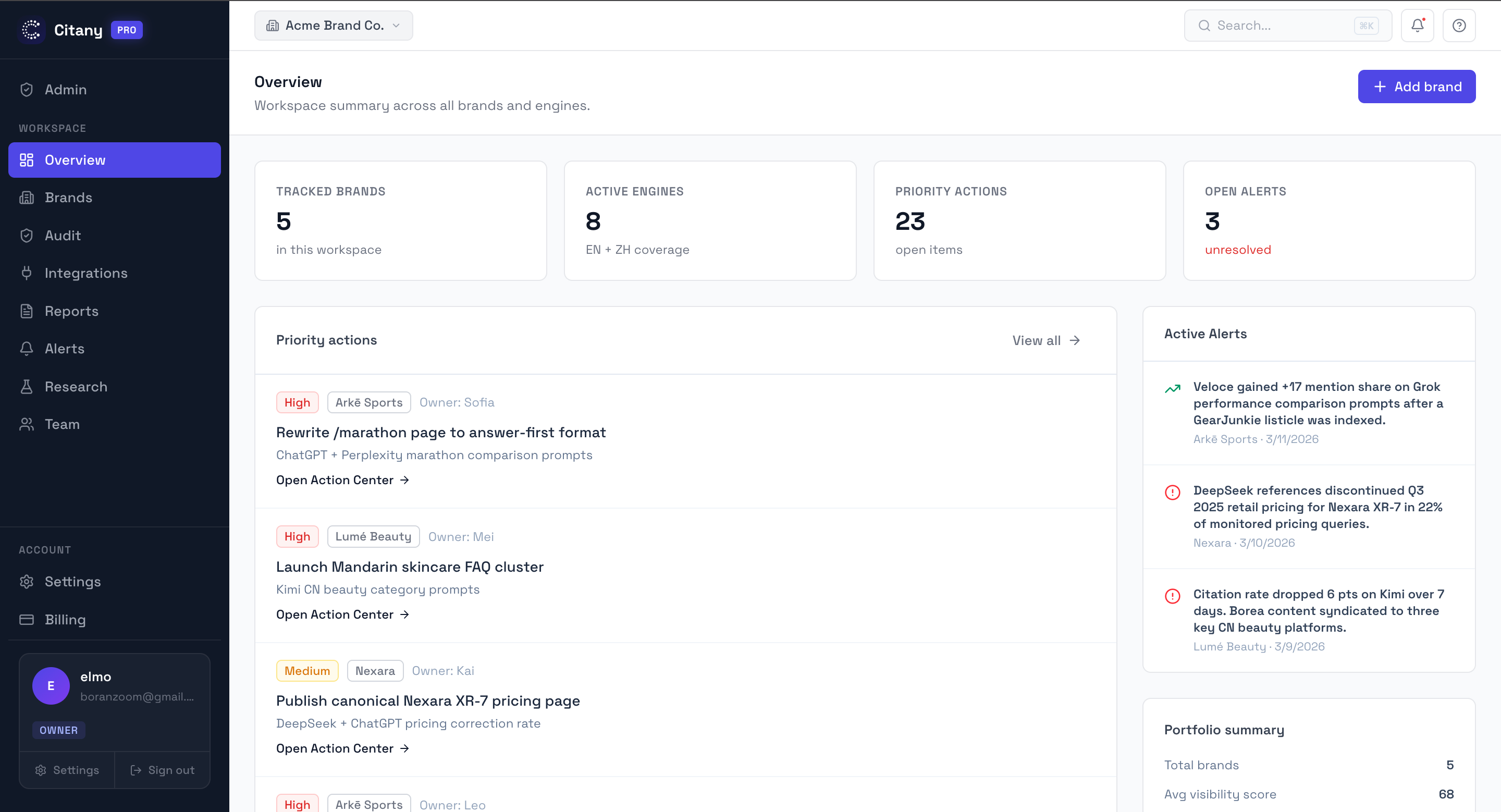
Task: Click the Integrations plug icon
Action: [27, 273]
